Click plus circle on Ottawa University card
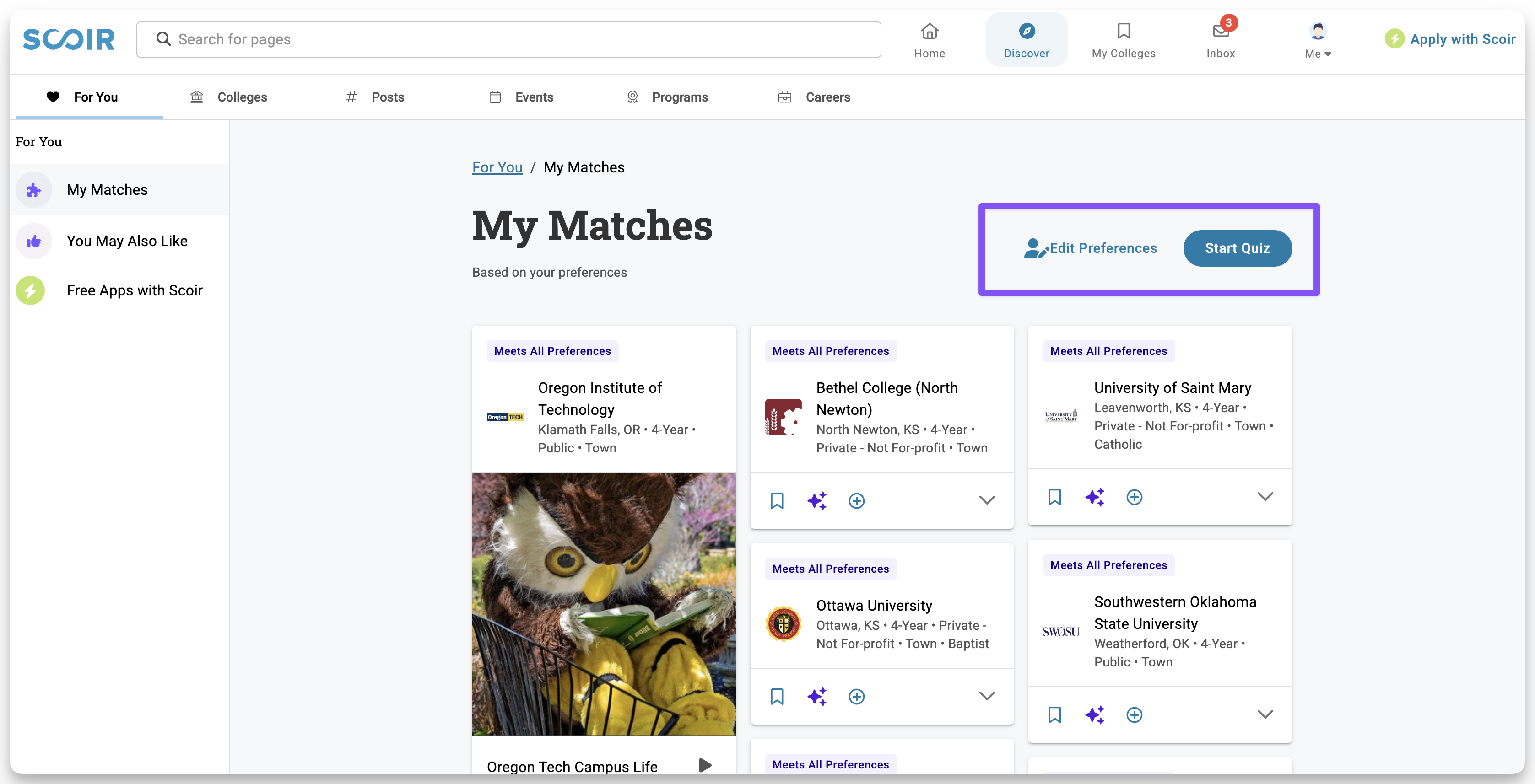Image resolution: width=1535 pixels, height=784 pixels. tap(856, 697)
